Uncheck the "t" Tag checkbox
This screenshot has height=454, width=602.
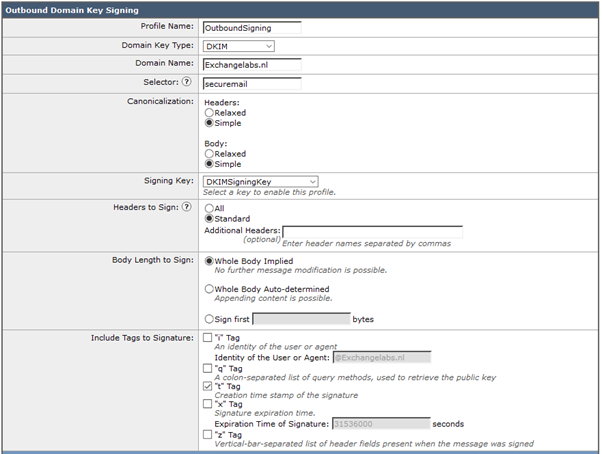tap(207, 387)
